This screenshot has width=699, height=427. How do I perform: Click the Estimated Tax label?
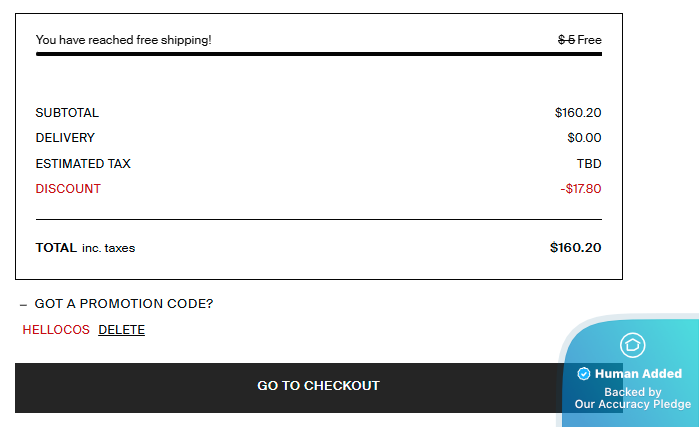click(x=83, y=164)
